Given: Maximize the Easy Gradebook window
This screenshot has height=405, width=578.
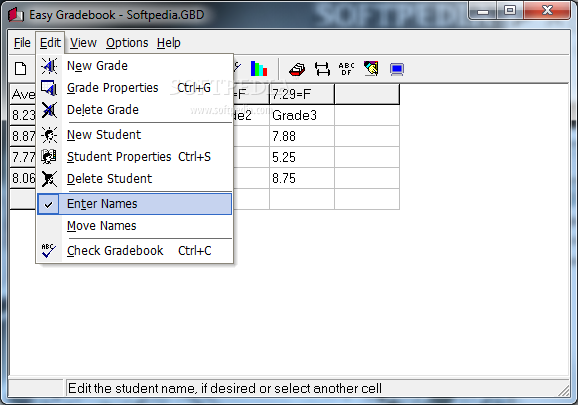Looking at the screenshot, I should coord(509,10).
